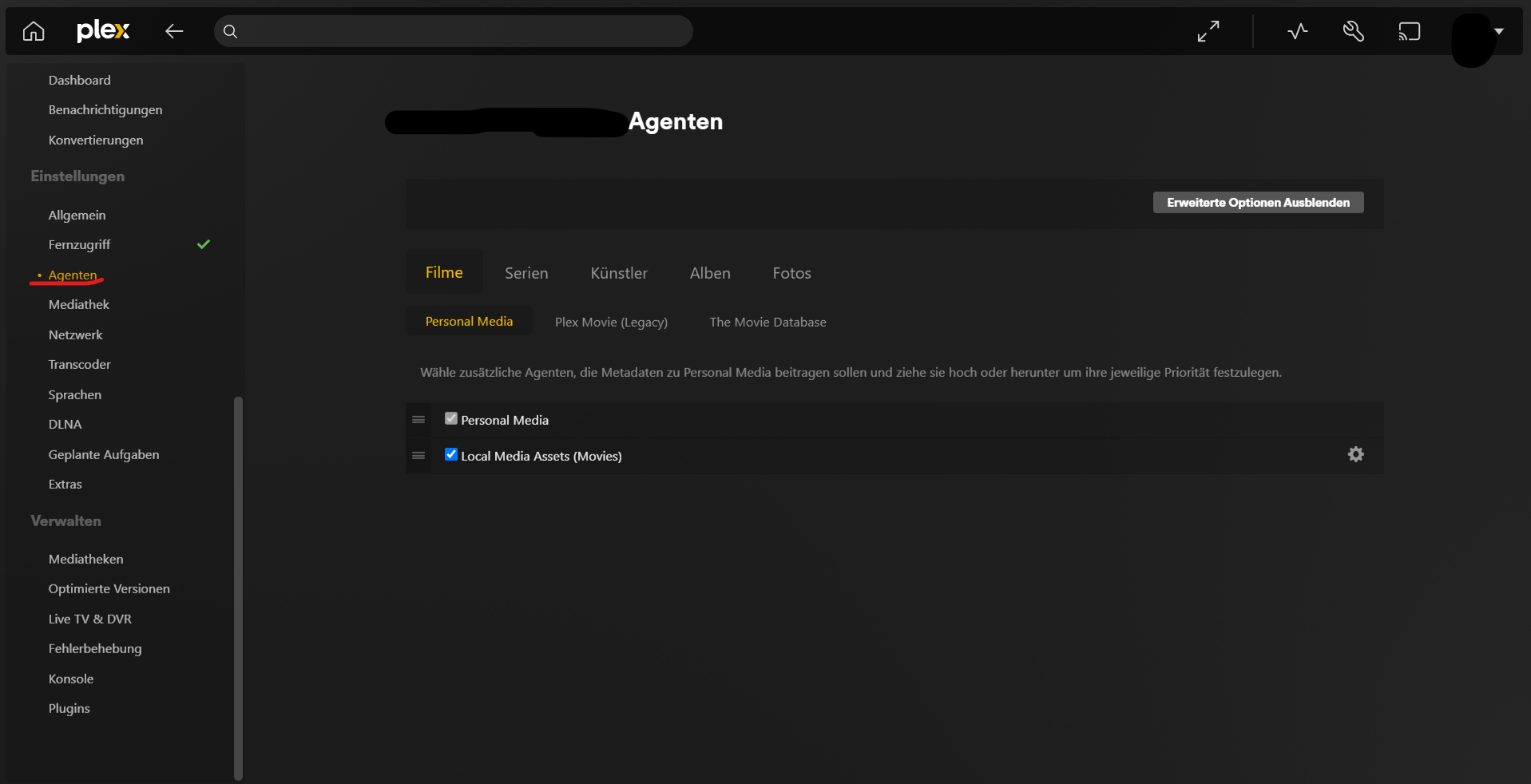Toggle Local Media Assets (Movies) checkbox
Screen dimensions: 1531x784
coord(451,454)
